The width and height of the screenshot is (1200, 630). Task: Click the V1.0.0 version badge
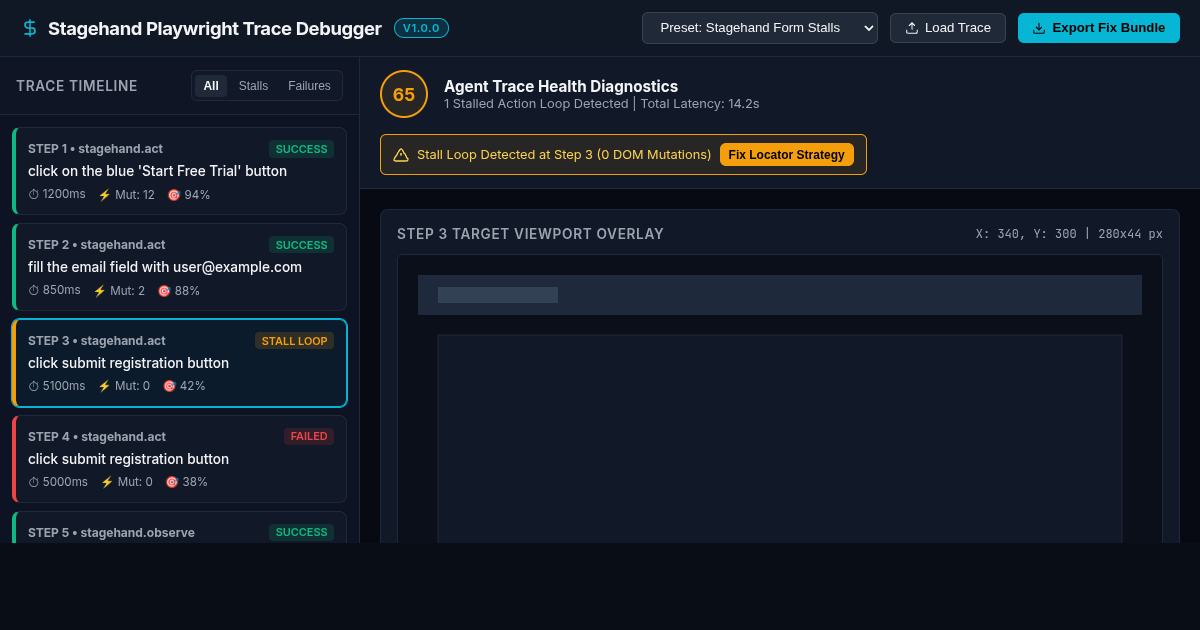[421, 28]
